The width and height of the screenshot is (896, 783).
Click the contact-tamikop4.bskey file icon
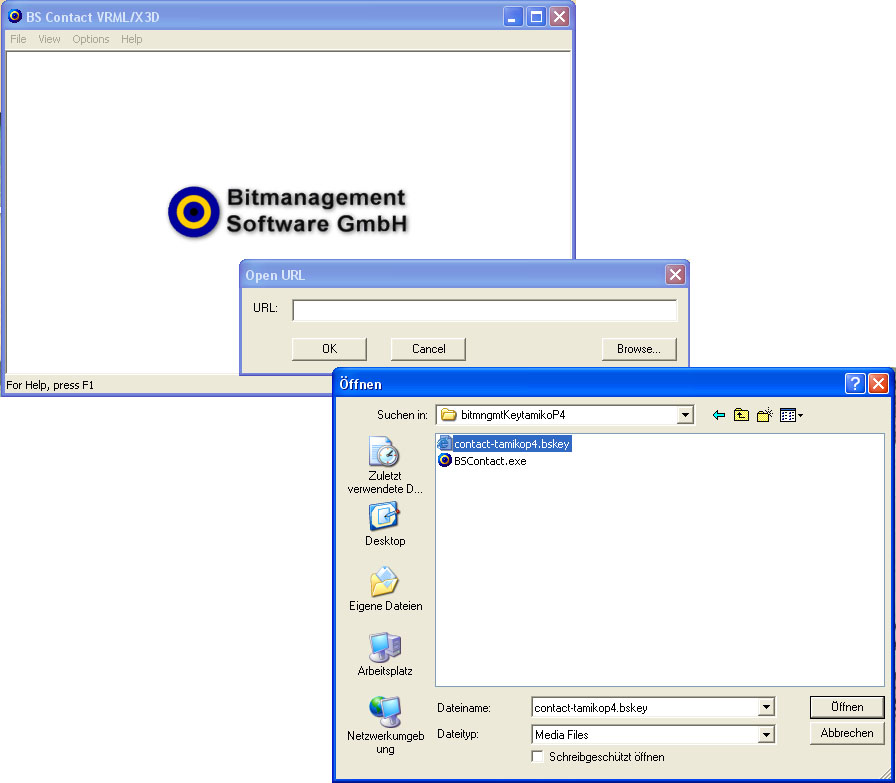point(445,444)
